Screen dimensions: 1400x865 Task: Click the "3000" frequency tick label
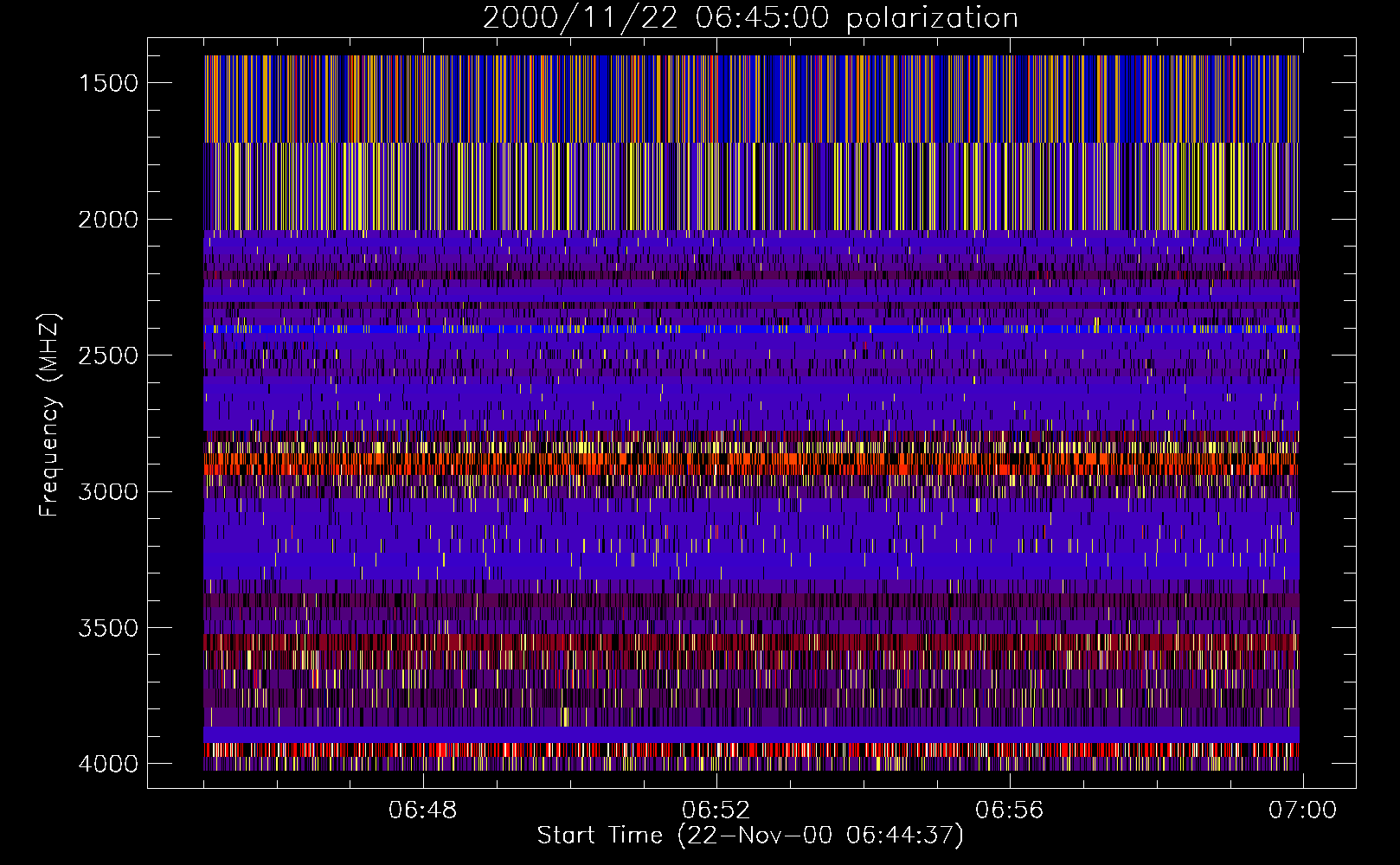click(x=108, y=491)
